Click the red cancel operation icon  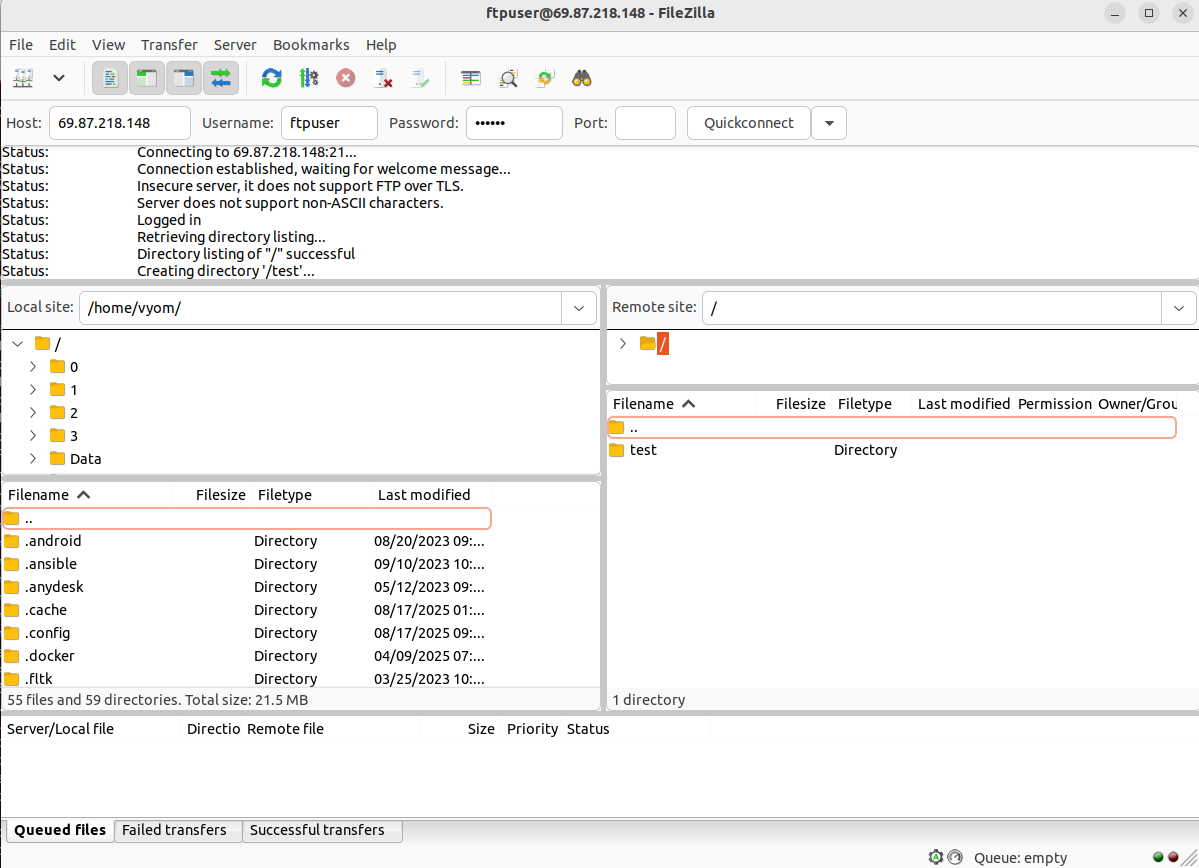(345, 78)
